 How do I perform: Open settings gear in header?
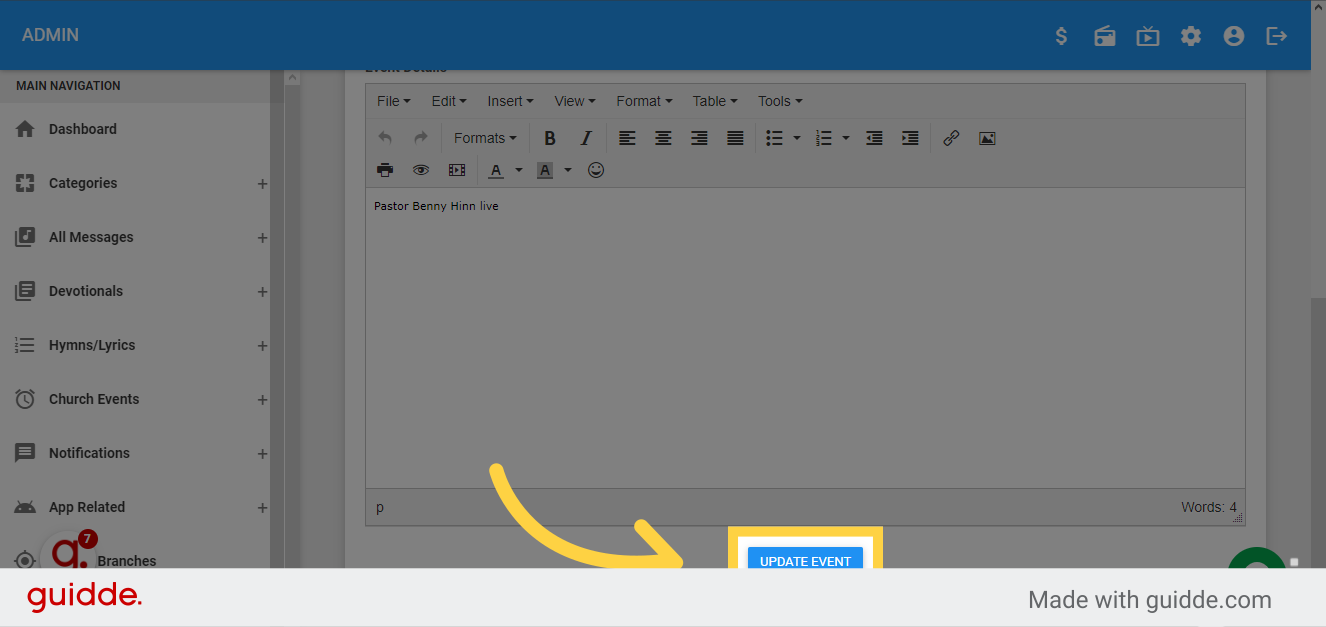1190,36
